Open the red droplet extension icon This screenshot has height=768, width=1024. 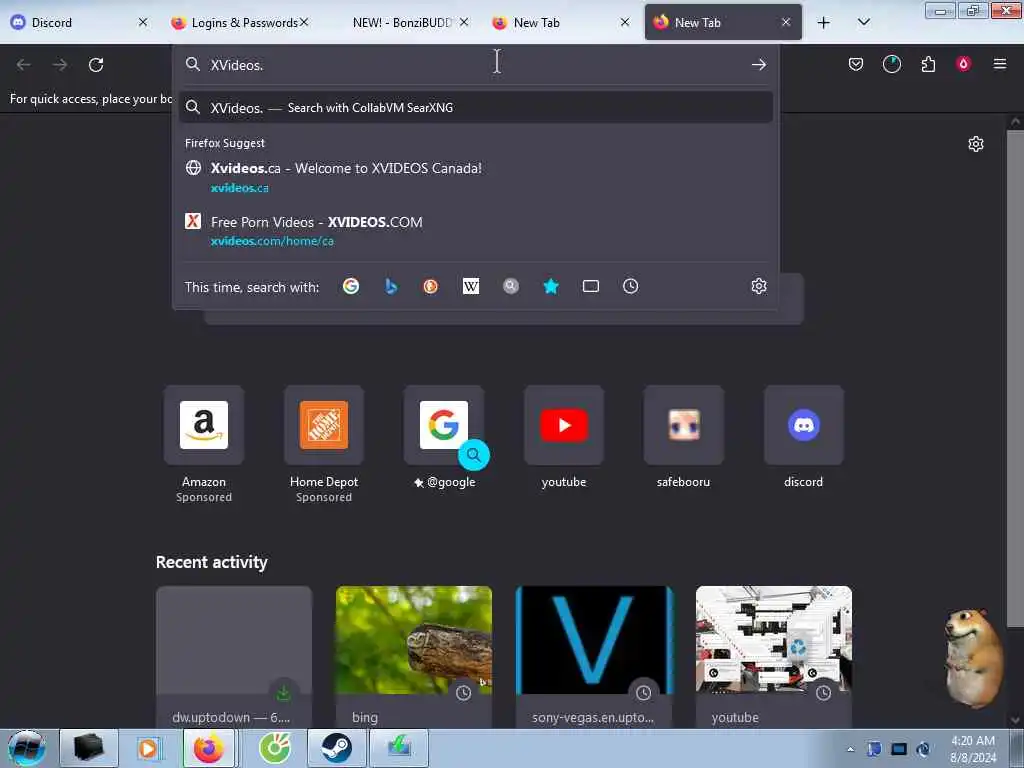[963, 64]
